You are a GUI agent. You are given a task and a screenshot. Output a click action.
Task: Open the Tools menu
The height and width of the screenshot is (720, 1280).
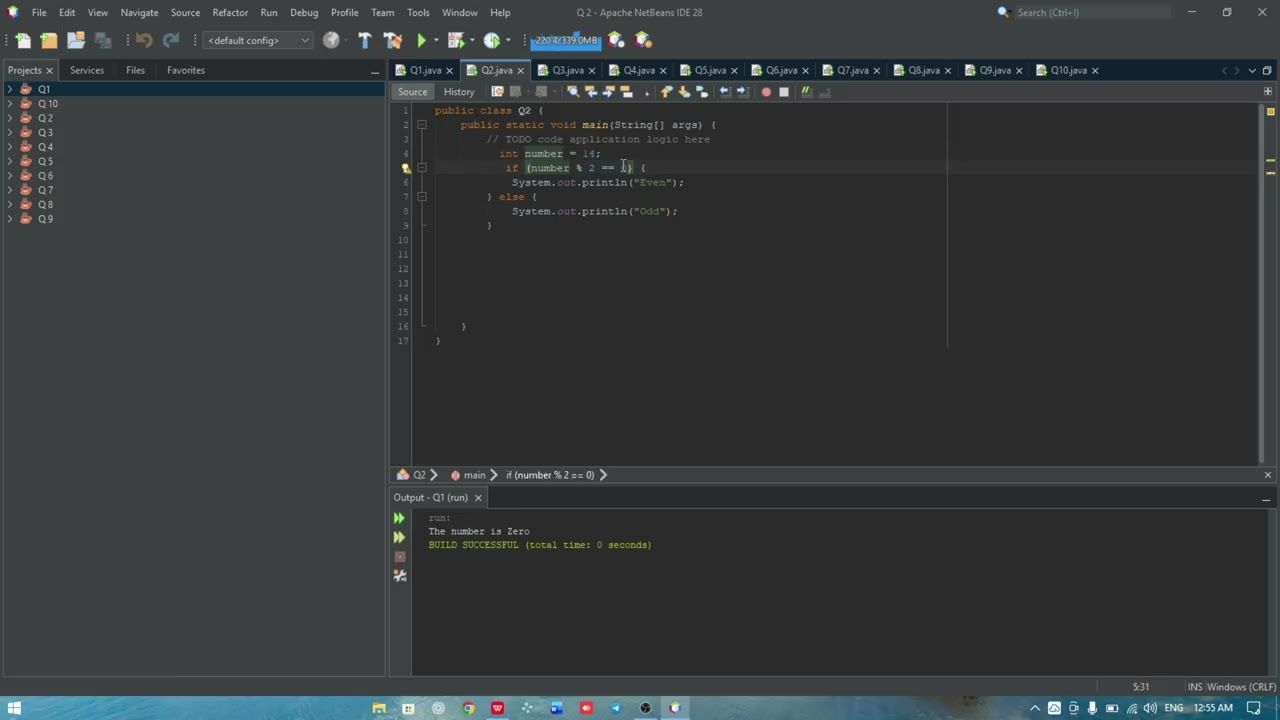[418, 12]
